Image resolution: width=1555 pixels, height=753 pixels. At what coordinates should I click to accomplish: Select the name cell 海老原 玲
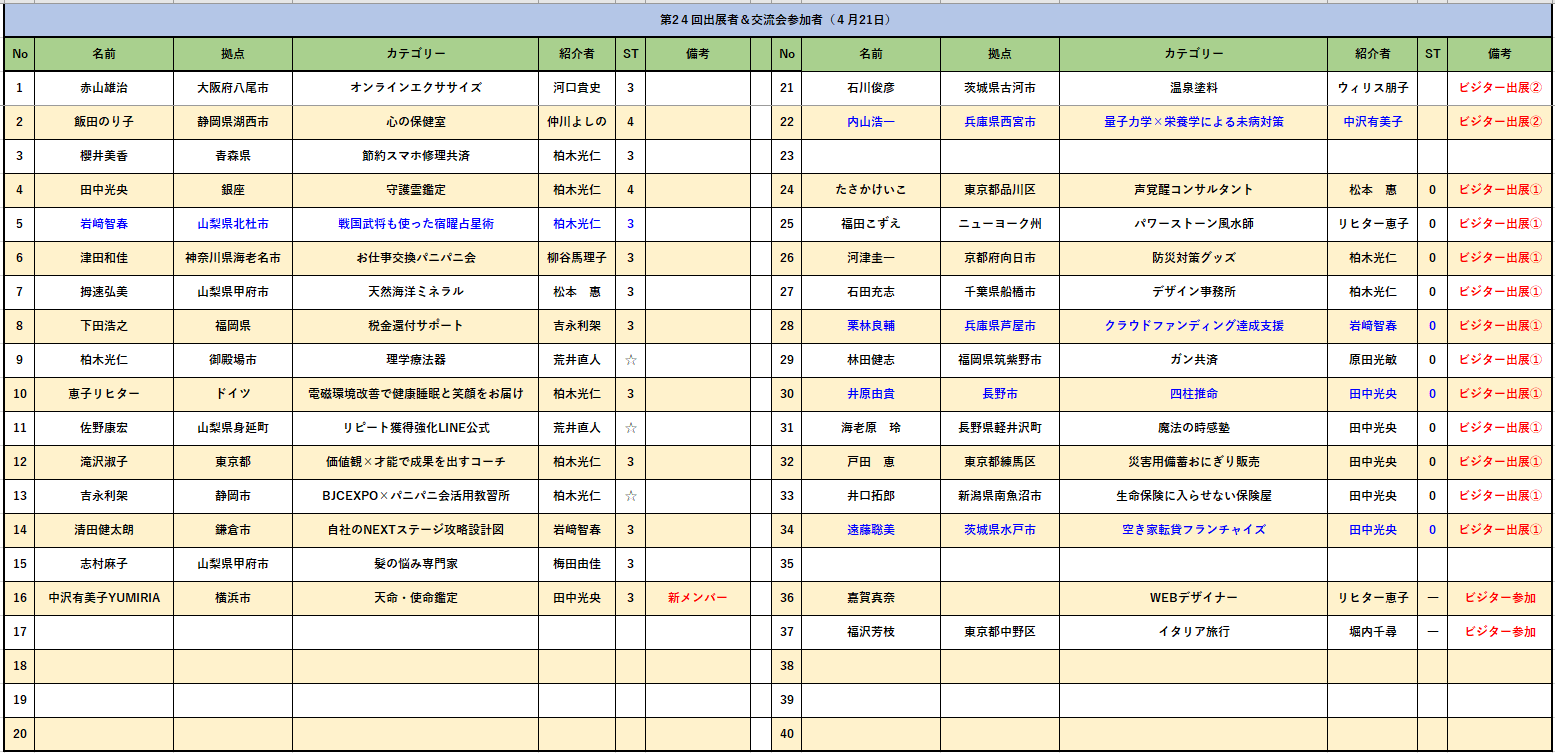(x=870, y=428)
